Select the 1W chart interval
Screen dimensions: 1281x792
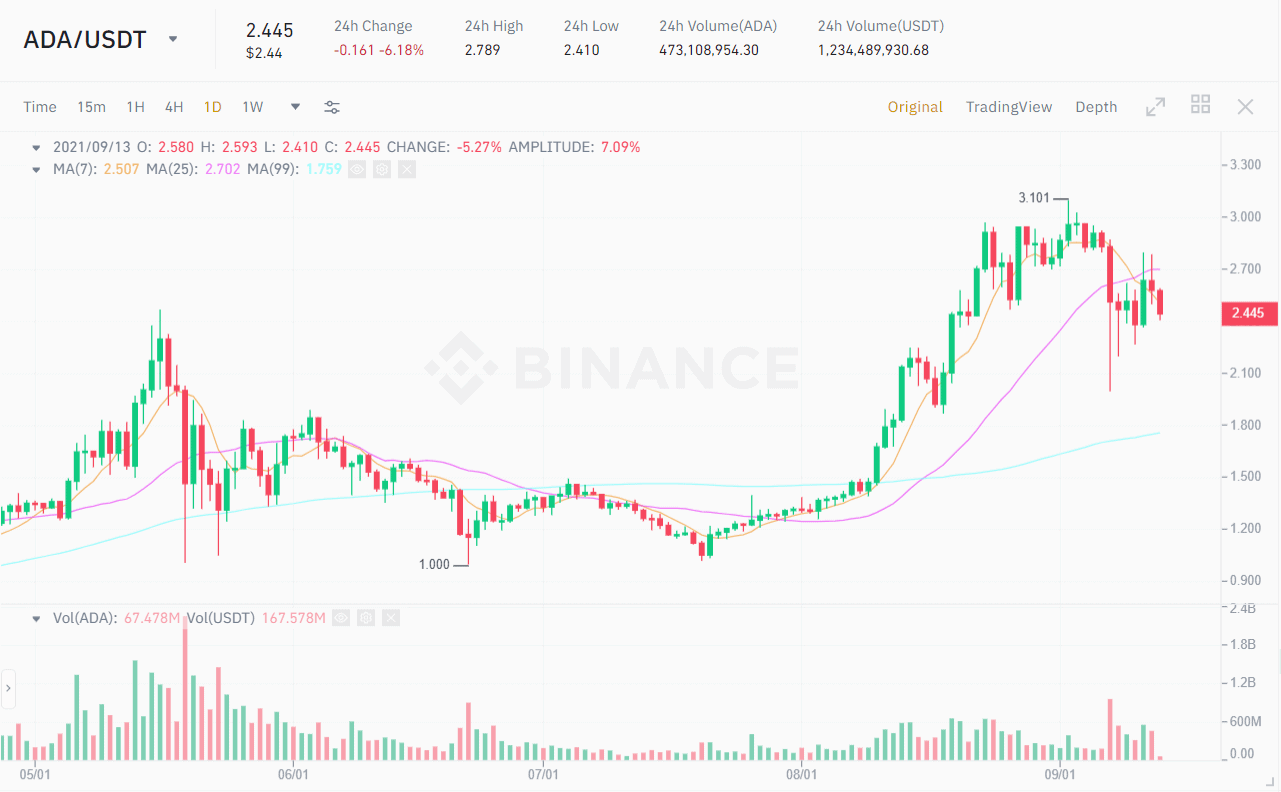tap(252, 107)
